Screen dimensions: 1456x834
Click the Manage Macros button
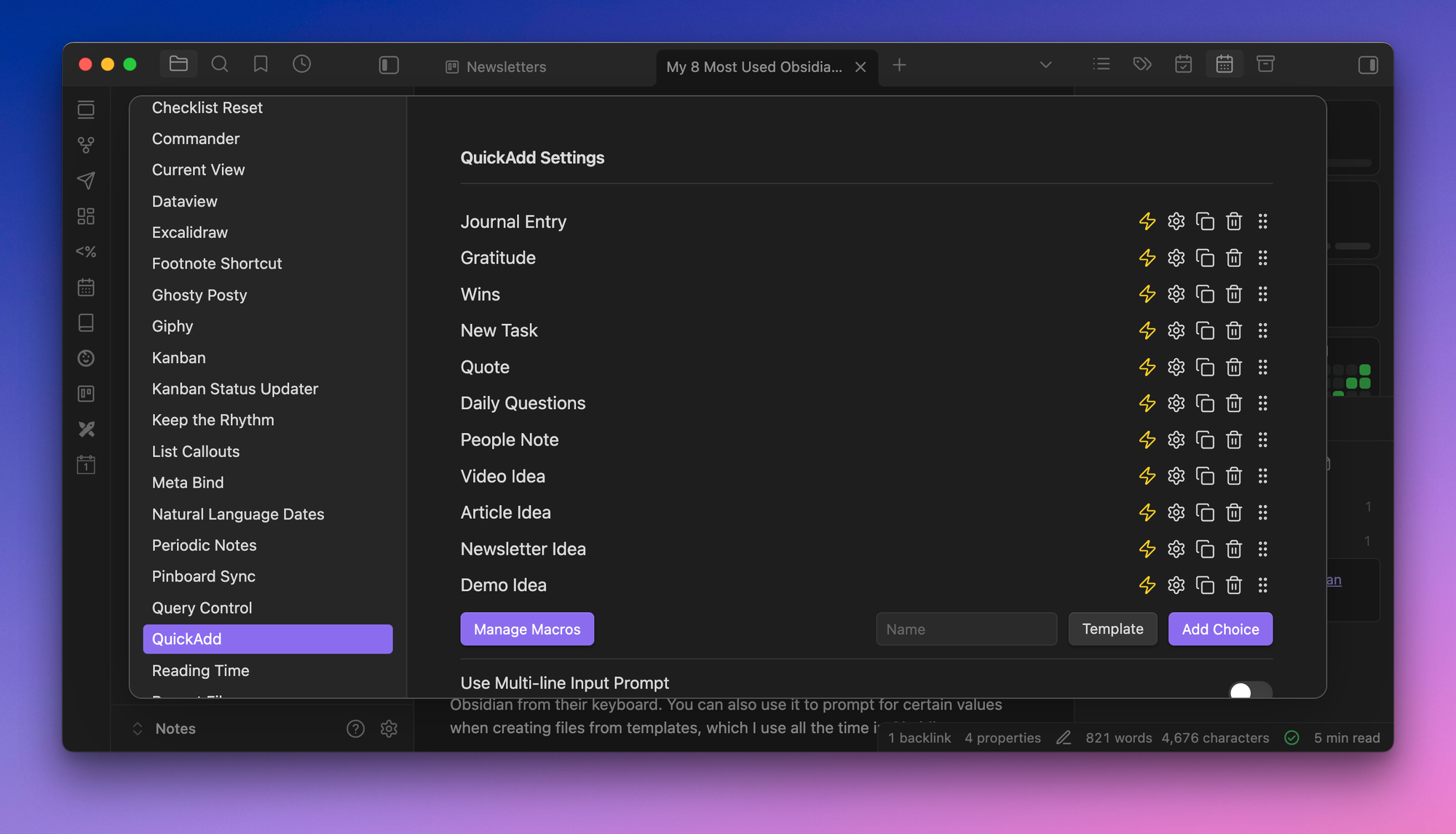pyautogui.click(x=526, y=629)
